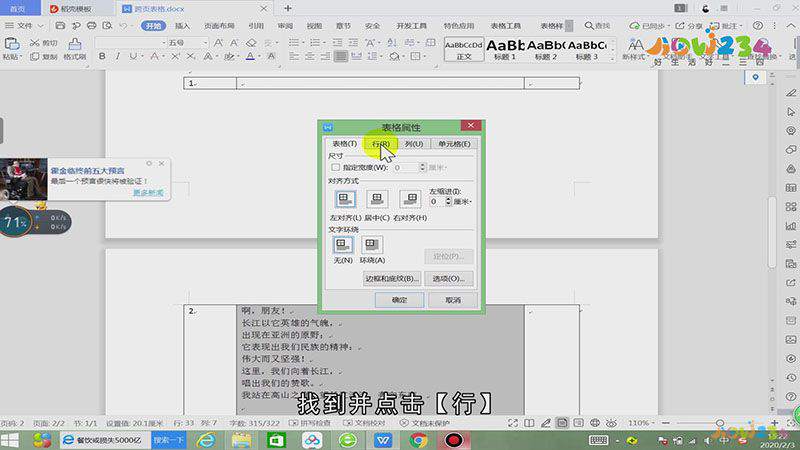Select the Normal (正文) style

[x=464, y=50]
